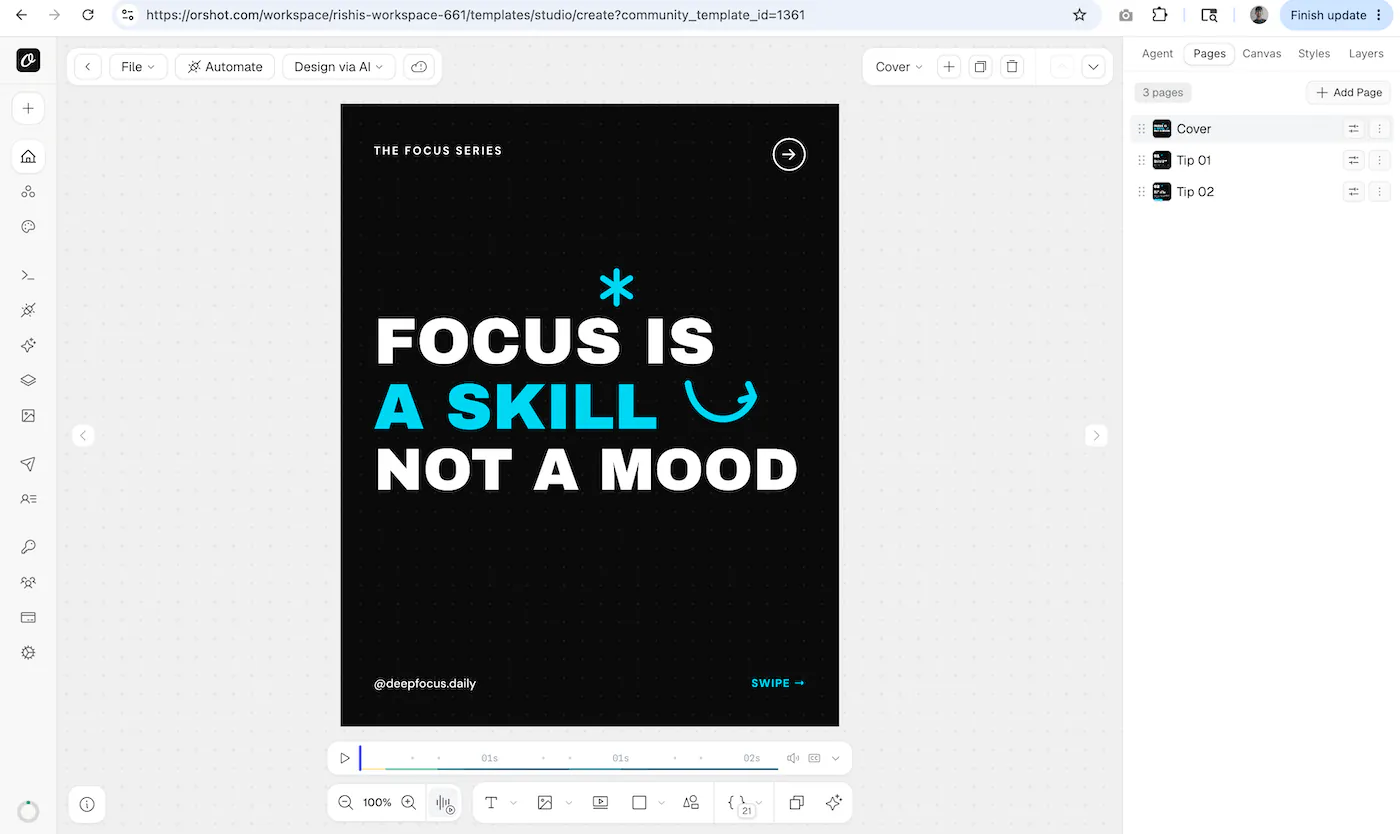Click the overlapping squares icon in bottom toolbar

796,802
